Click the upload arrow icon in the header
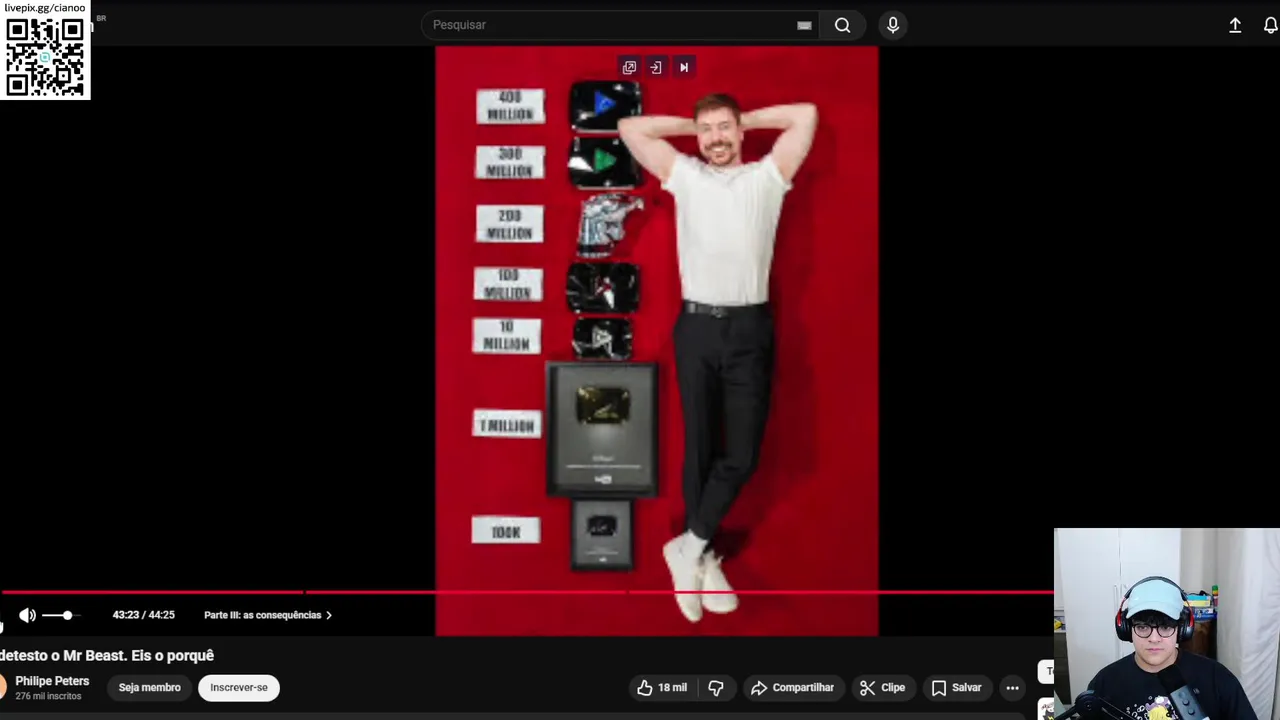 coord(1235,26)
